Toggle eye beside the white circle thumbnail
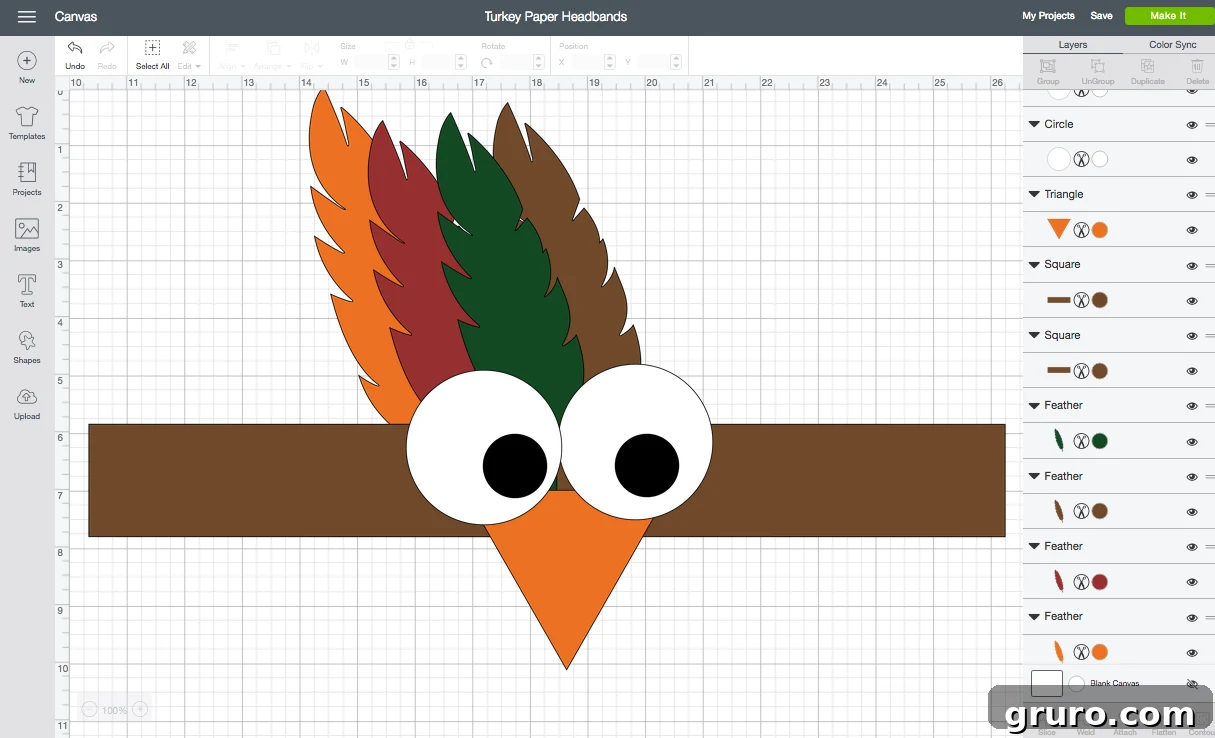 [x=1192, y=160]
